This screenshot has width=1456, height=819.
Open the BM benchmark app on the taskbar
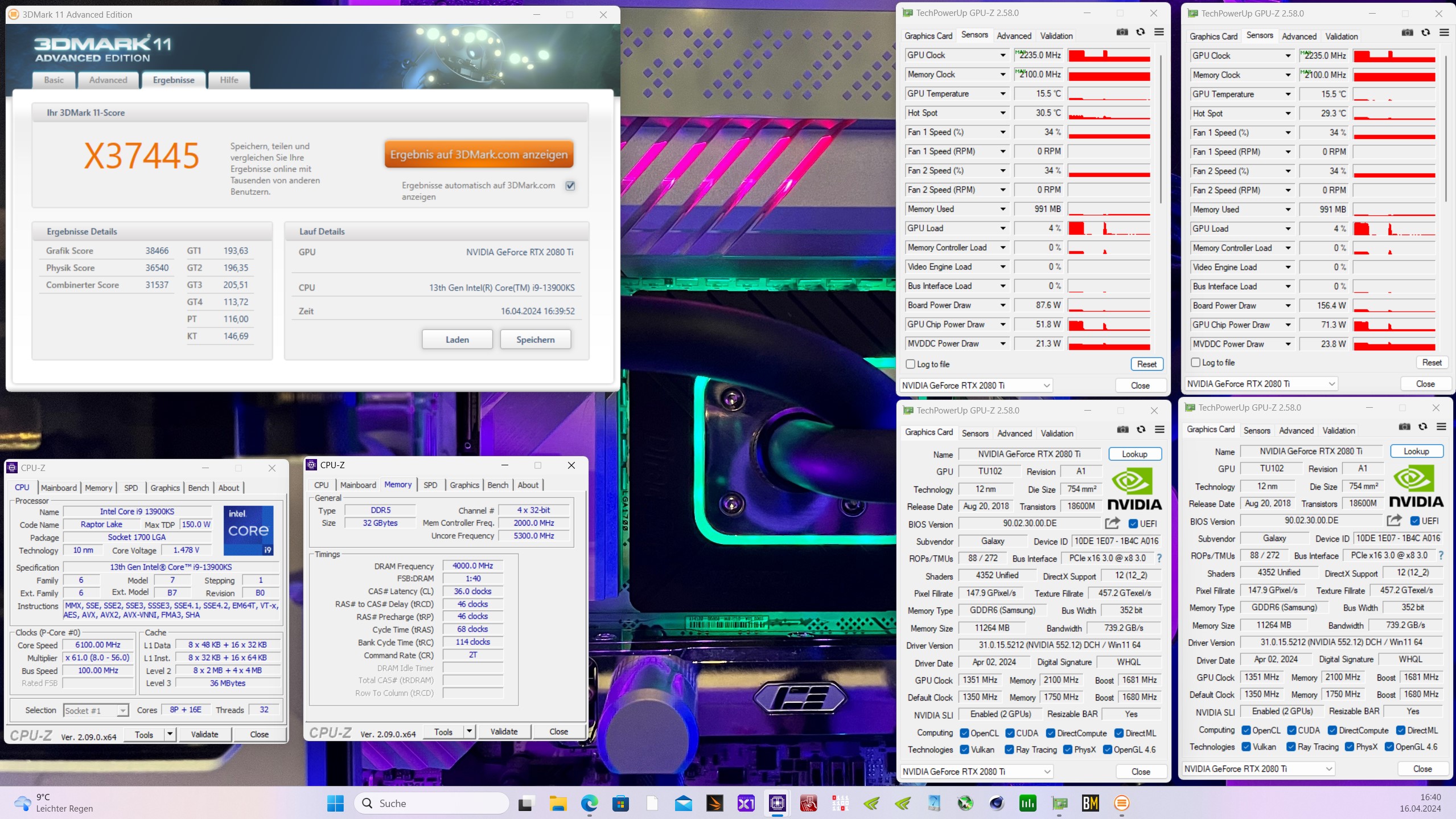(x=1090, y=803)
